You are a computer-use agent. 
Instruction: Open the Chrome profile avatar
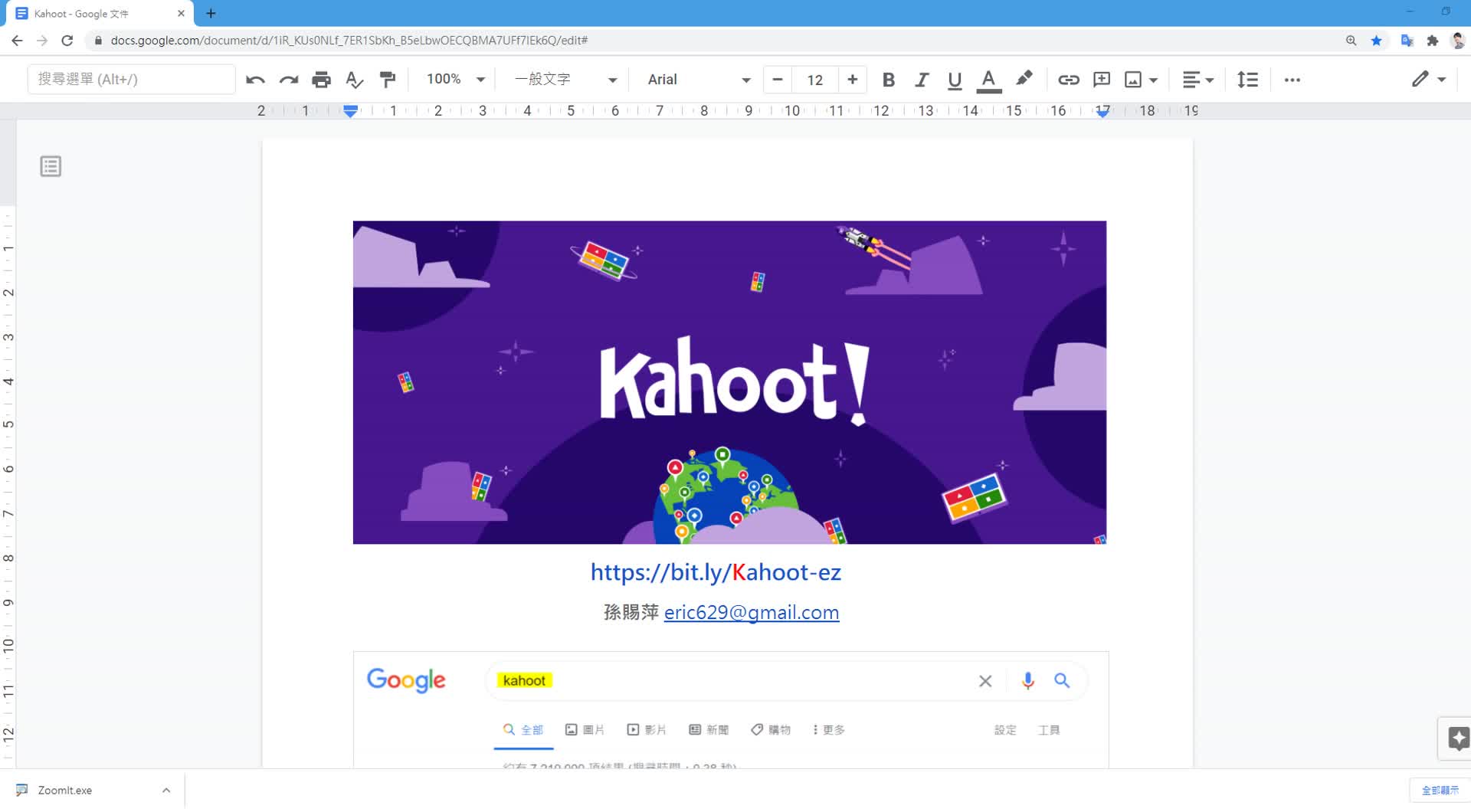click(x=1459, y=41)
